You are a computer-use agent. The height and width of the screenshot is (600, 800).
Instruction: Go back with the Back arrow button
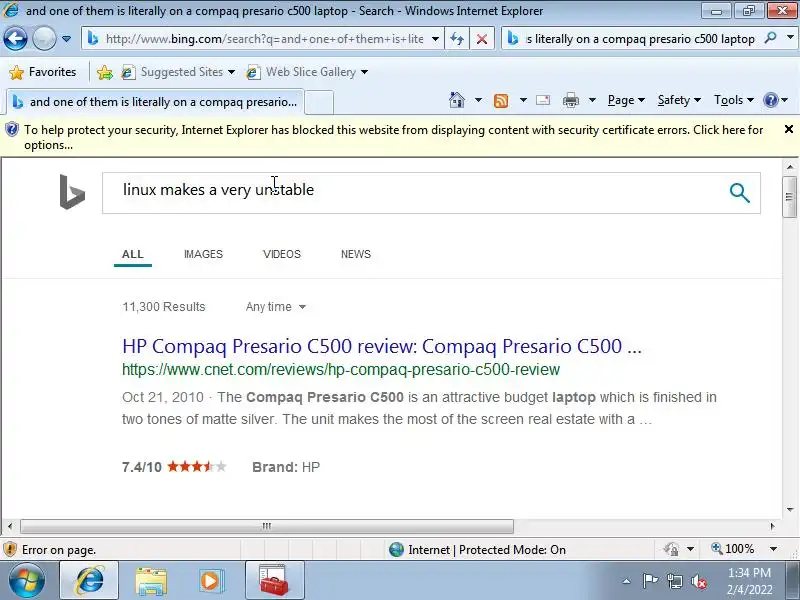point(15,39)
